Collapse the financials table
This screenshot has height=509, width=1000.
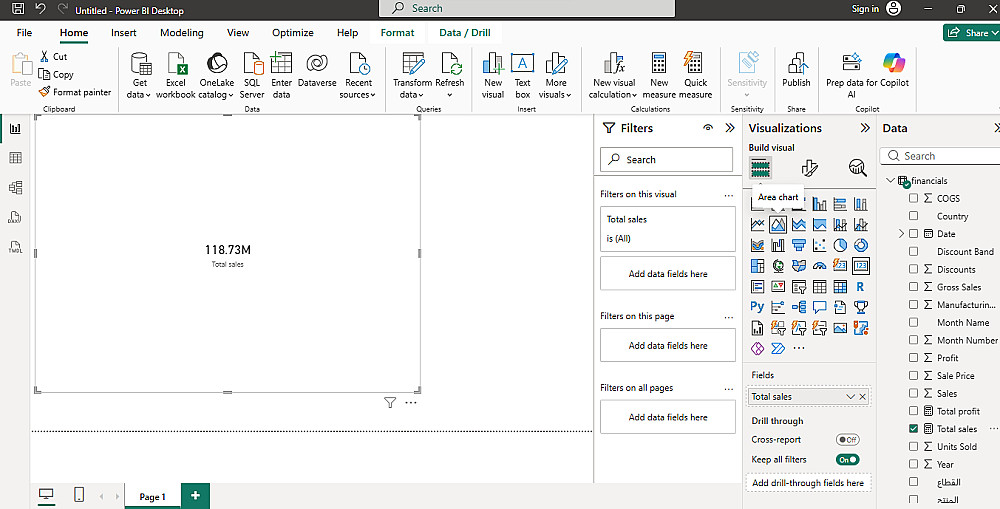(890, 181)
